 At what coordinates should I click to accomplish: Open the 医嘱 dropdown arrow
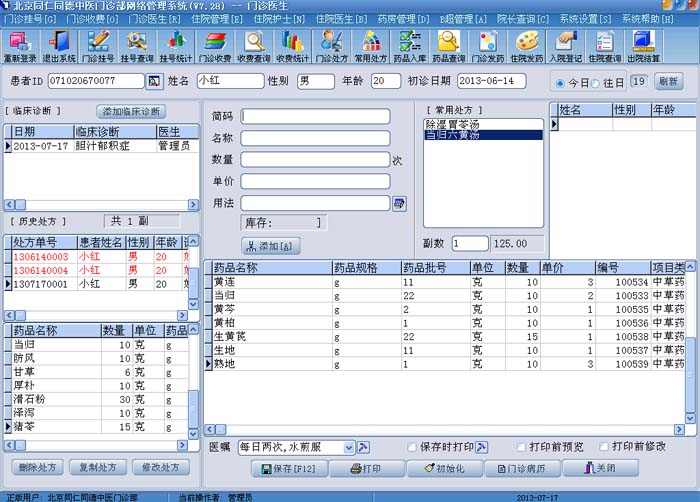(x=349, y=448)
